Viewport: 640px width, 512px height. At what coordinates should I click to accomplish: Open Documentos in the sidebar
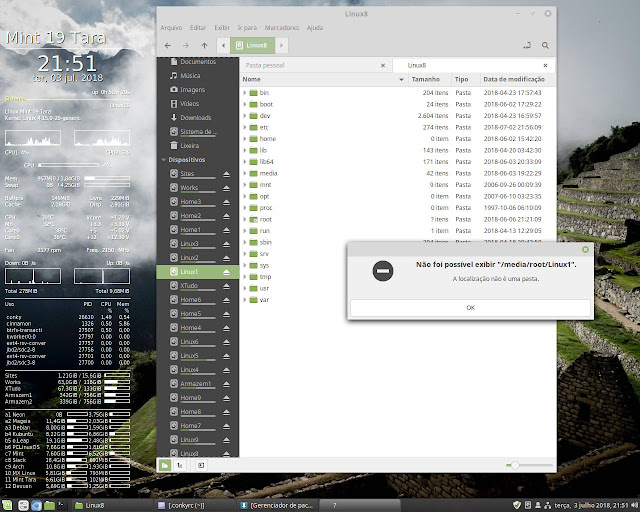point(198,62)
